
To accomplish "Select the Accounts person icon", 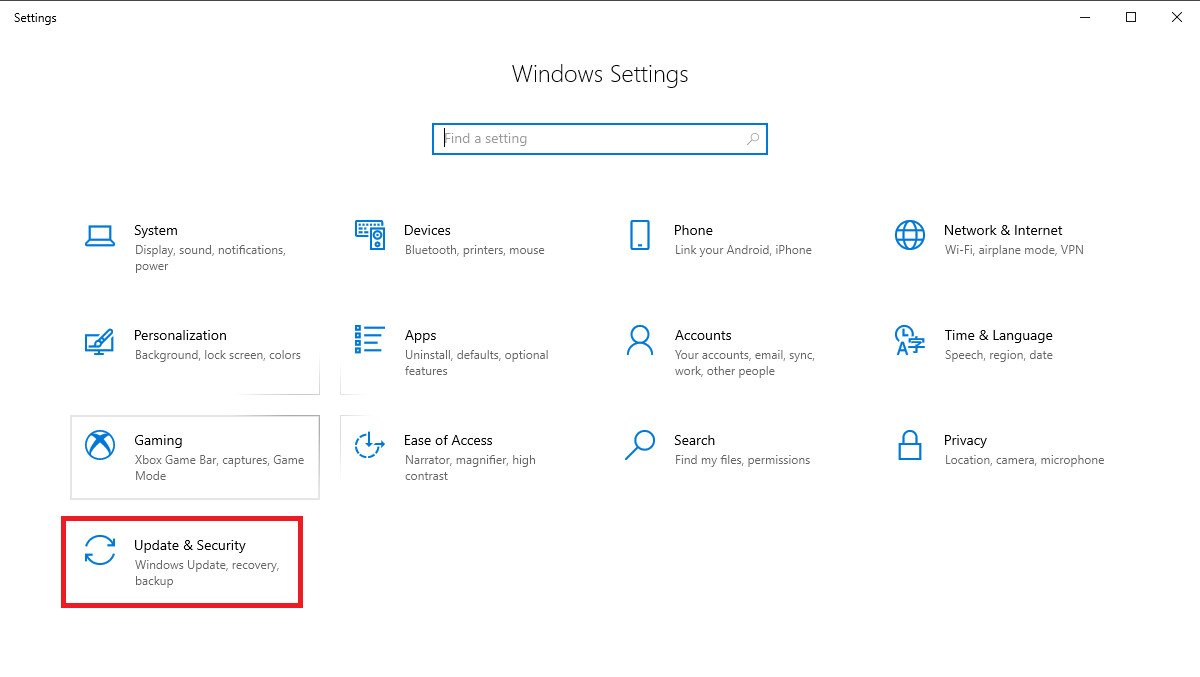I will pos(640,340).
